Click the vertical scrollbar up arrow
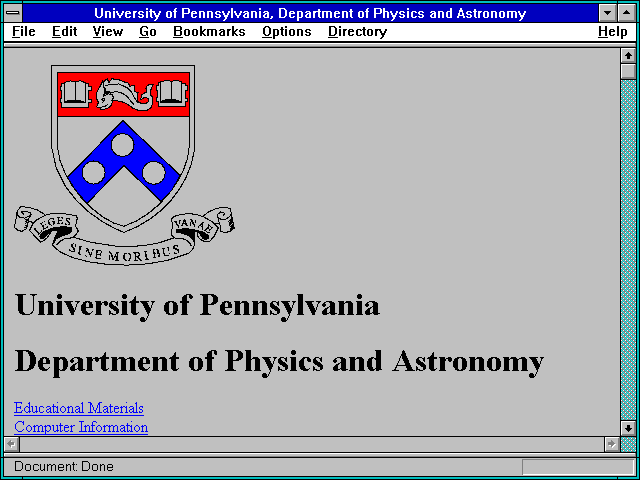 coord(628,56)
